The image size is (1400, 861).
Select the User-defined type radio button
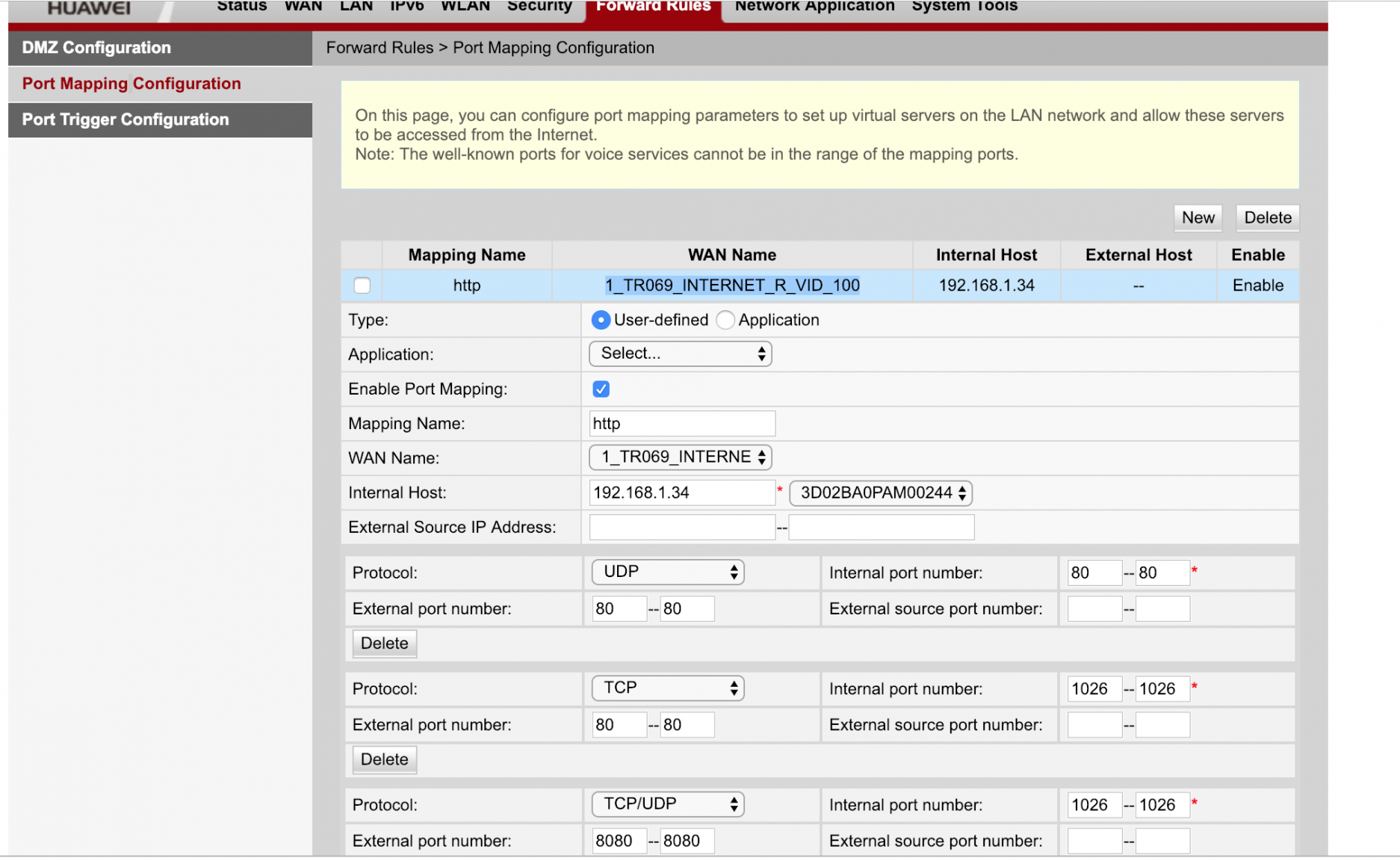[601, 320]
